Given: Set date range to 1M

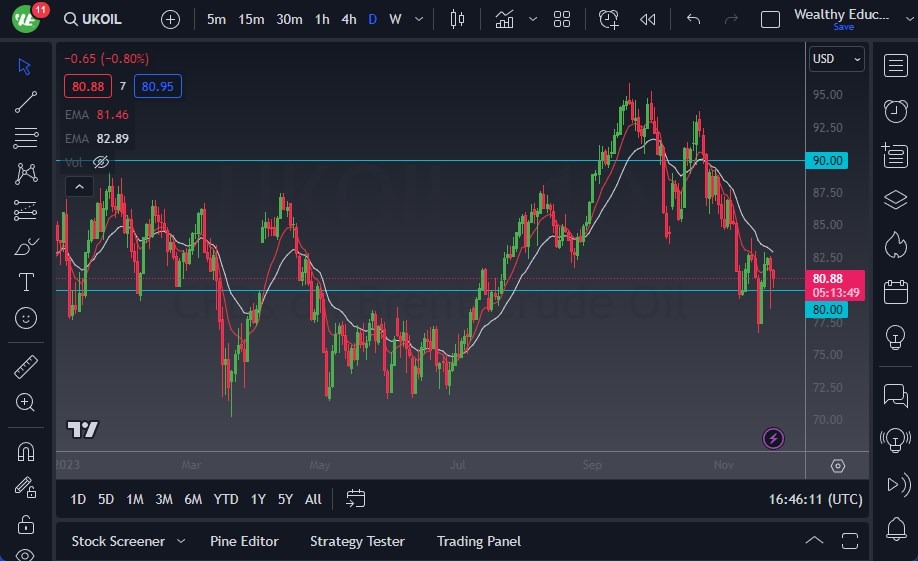Looking at the screenshot, I should coord(135,500).
